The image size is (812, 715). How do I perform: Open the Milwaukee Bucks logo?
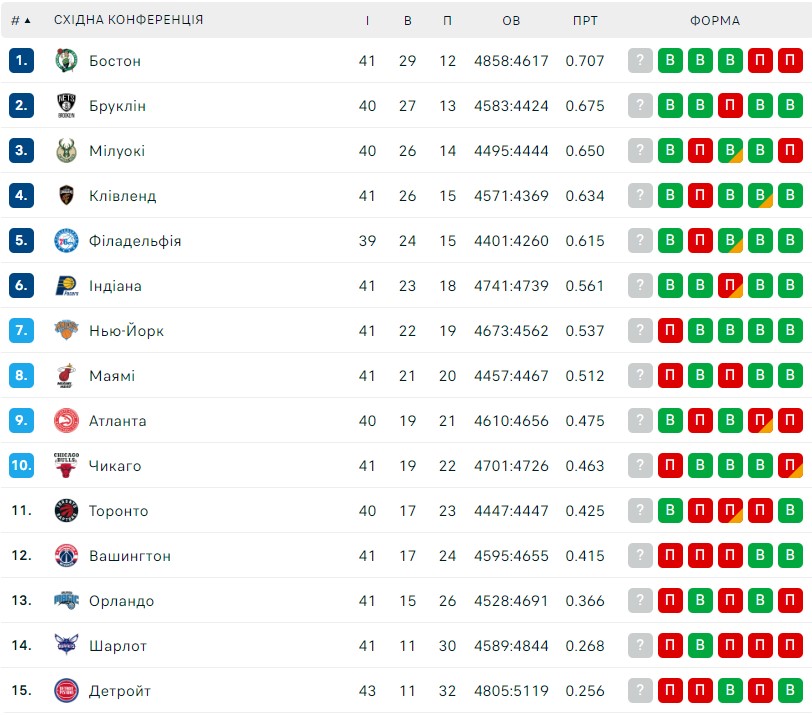coord(66,151)
